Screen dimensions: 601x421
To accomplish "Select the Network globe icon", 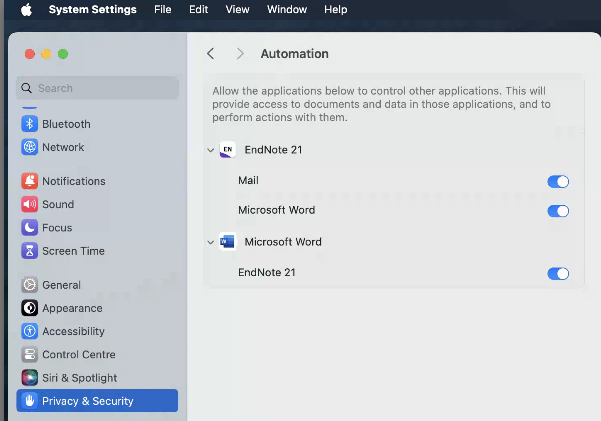I will click(x=30, y=147).
